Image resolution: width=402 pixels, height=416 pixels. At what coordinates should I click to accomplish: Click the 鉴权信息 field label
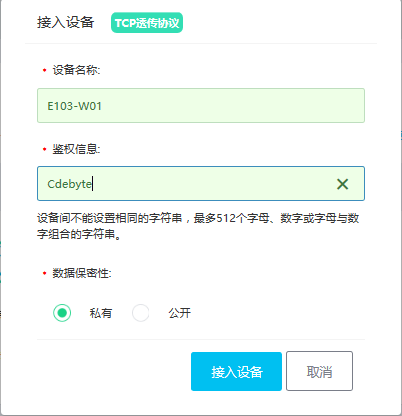[76, 149]
